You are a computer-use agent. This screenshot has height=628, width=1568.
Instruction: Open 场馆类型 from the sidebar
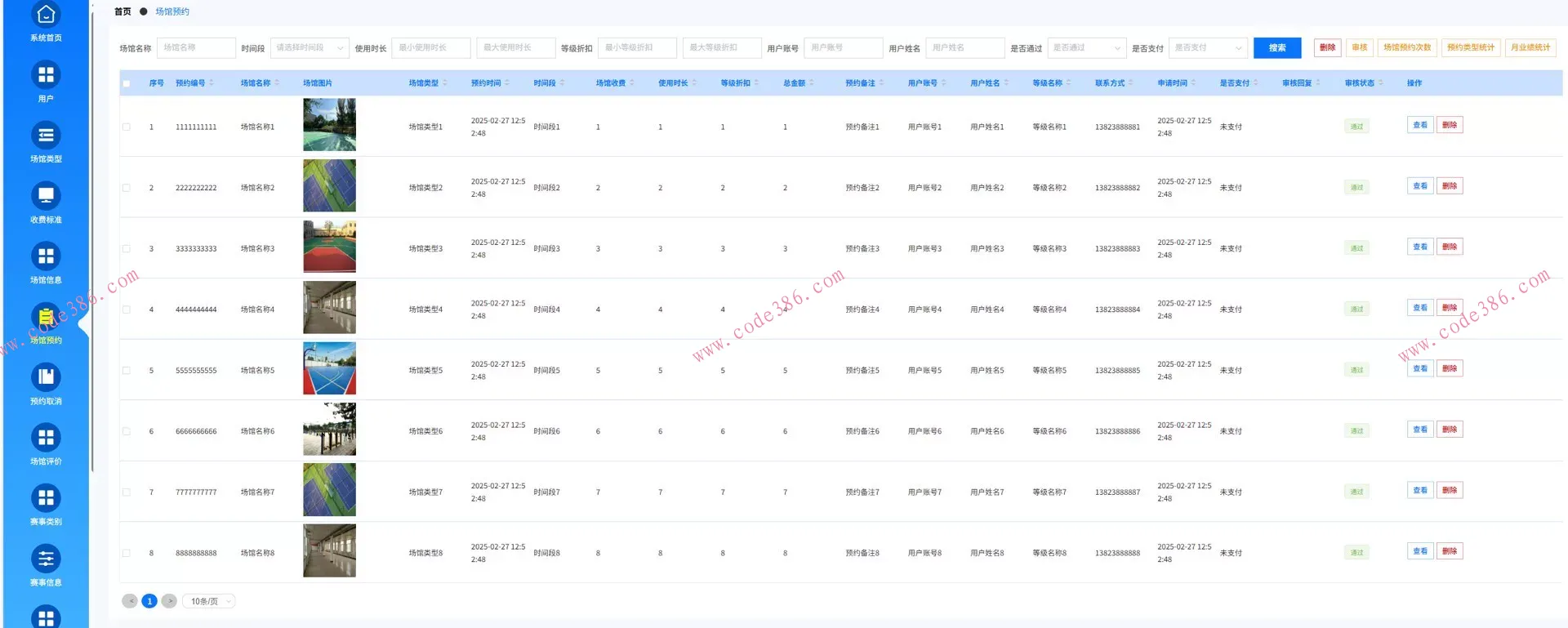coord(46,136)
